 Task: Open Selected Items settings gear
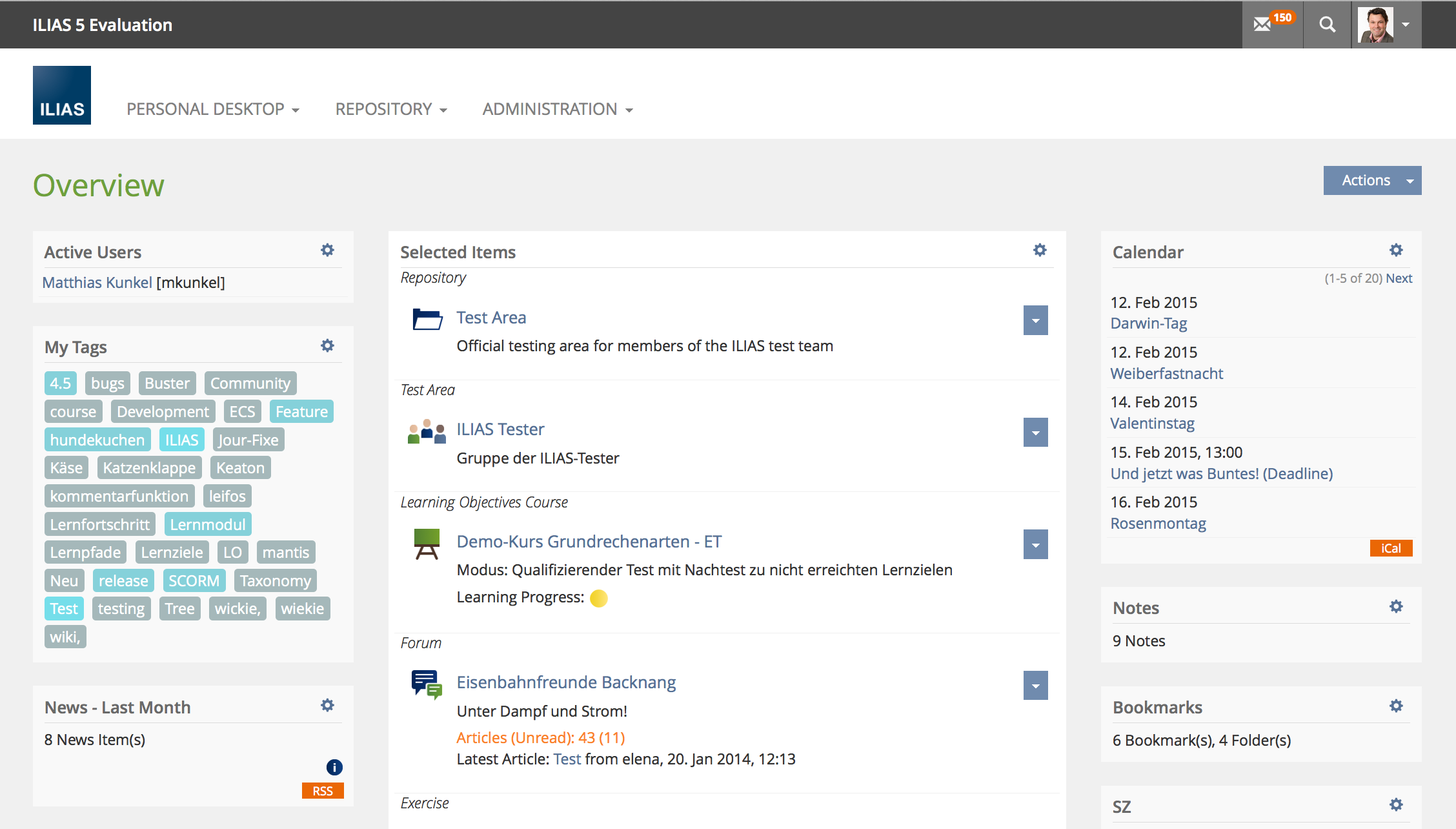[x=1040, y=251]
